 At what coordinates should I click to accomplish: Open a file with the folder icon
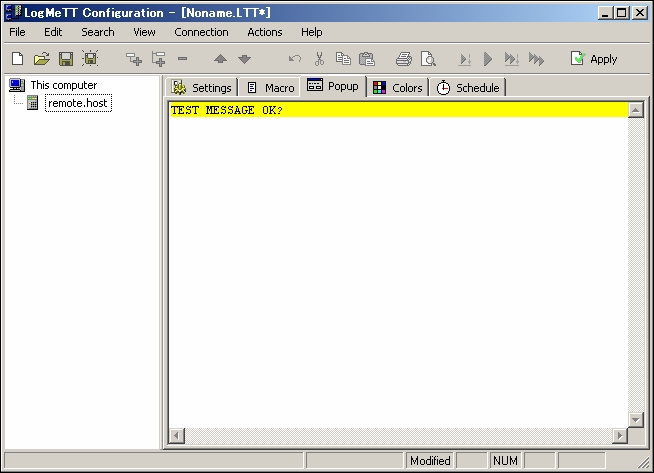pos(41,59)
